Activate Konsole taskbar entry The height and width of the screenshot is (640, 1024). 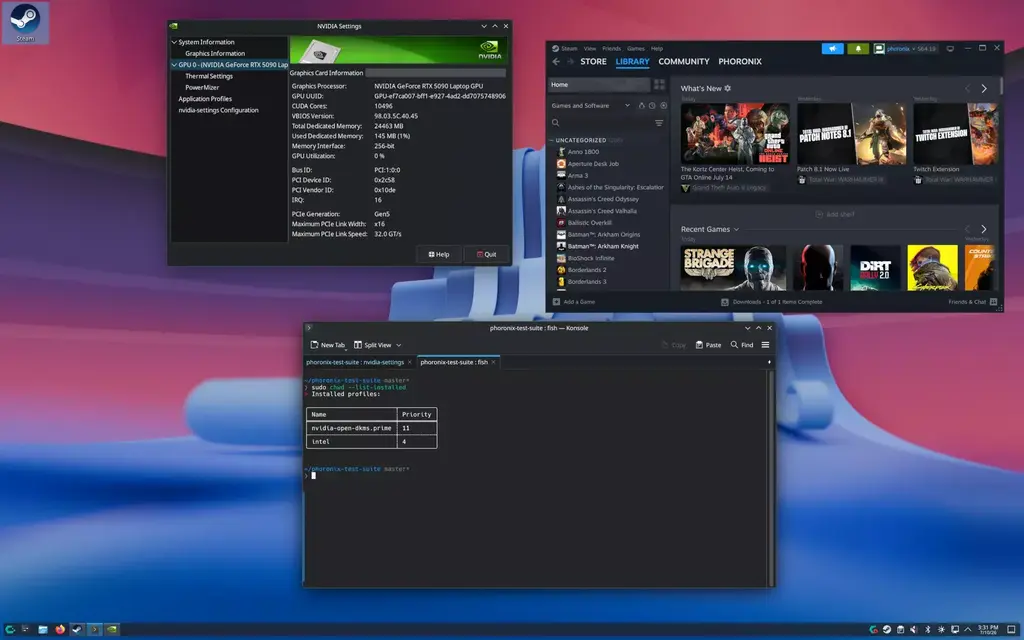point(95,630)
